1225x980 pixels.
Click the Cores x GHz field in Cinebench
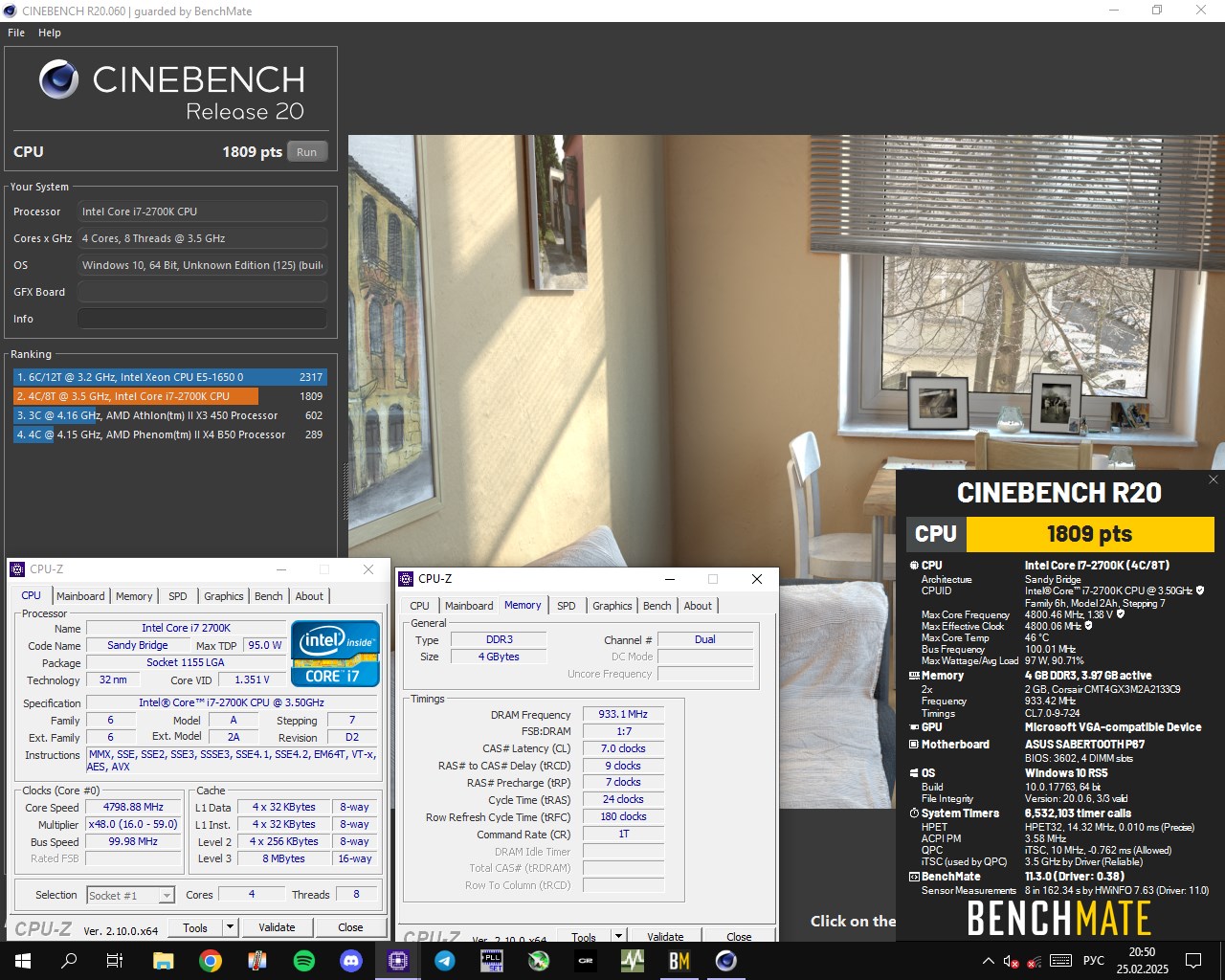point(202,238)
